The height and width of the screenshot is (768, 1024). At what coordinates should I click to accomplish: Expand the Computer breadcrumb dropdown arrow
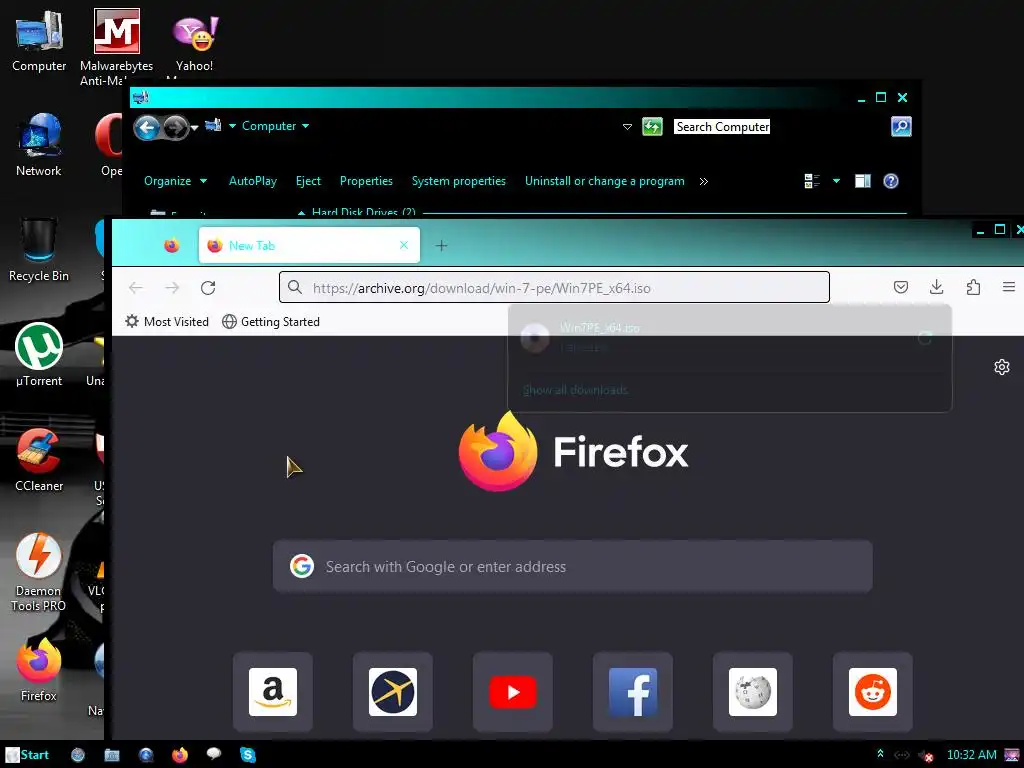pos(306,126)
